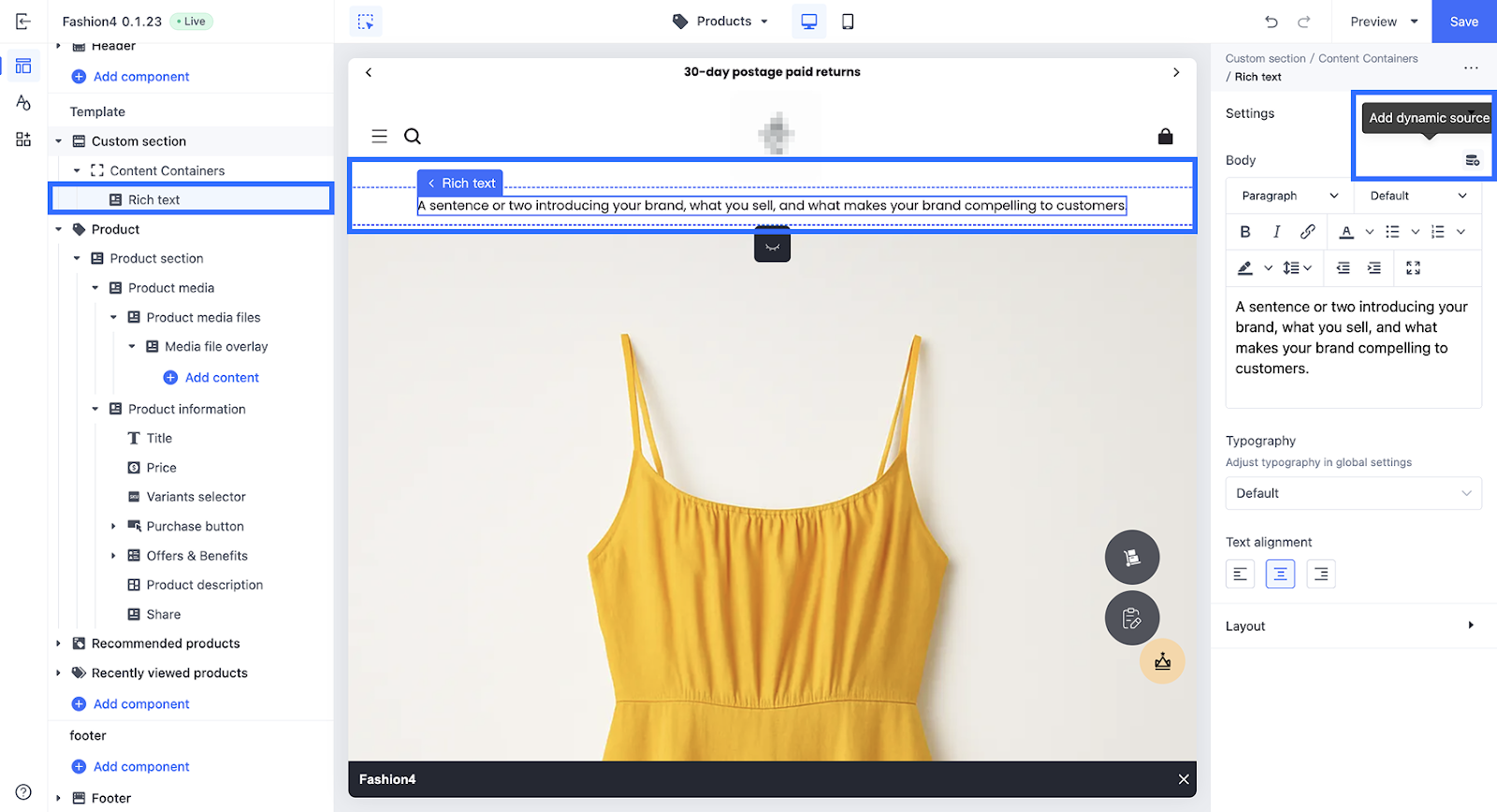The width and height of the screenshot is (1497, 812).
Task: Open the Typography Default dropdown
Action: click(1353, 493)
